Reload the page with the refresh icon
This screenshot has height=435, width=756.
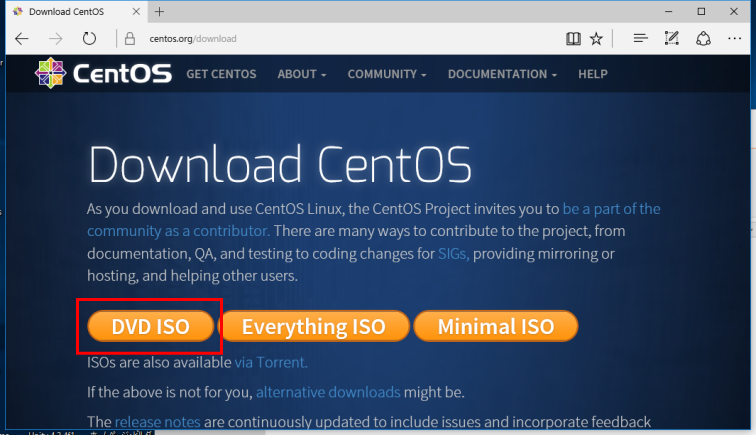pyautogui.click(x=89, y=39)
